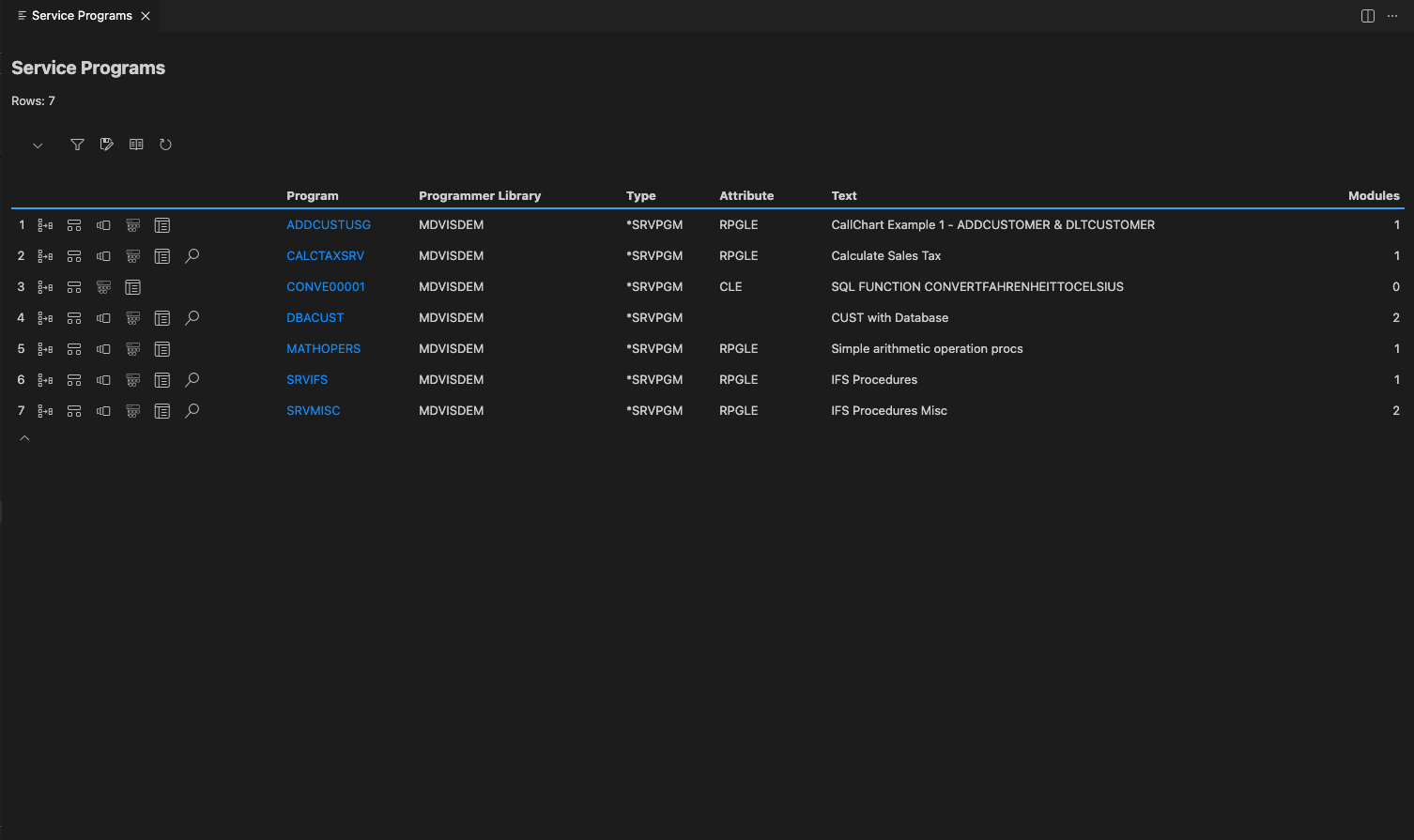The height and width of the screenshot is (840, 1414).
Task: Open layered blocks icon in CALCTAXSRV row
Action: (x=133, y=256)
